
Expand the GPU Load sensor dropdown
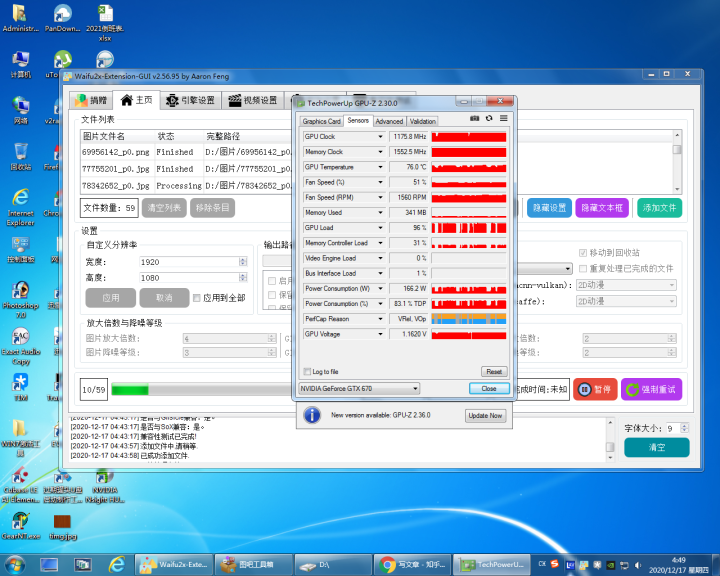(380, 227)
